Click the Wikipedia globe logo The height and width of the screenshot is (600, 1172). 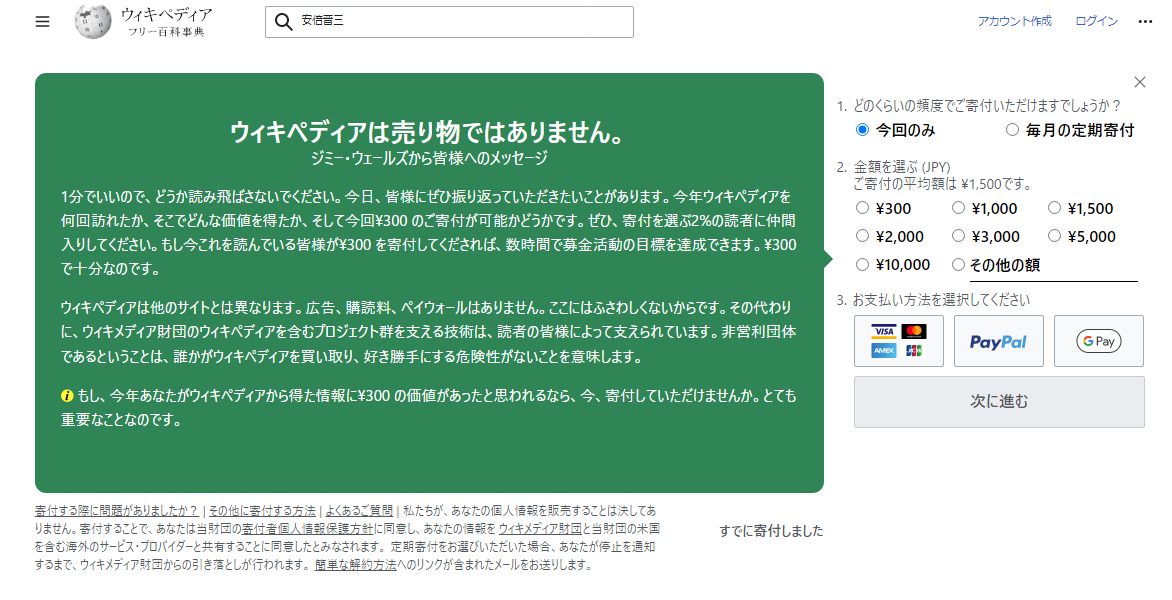pyautogui.click(x=93, y=21)
